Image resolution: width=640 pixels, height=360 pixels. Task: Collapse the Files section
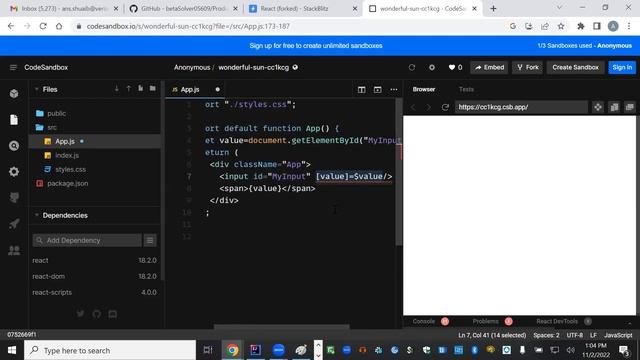(36, 89)
